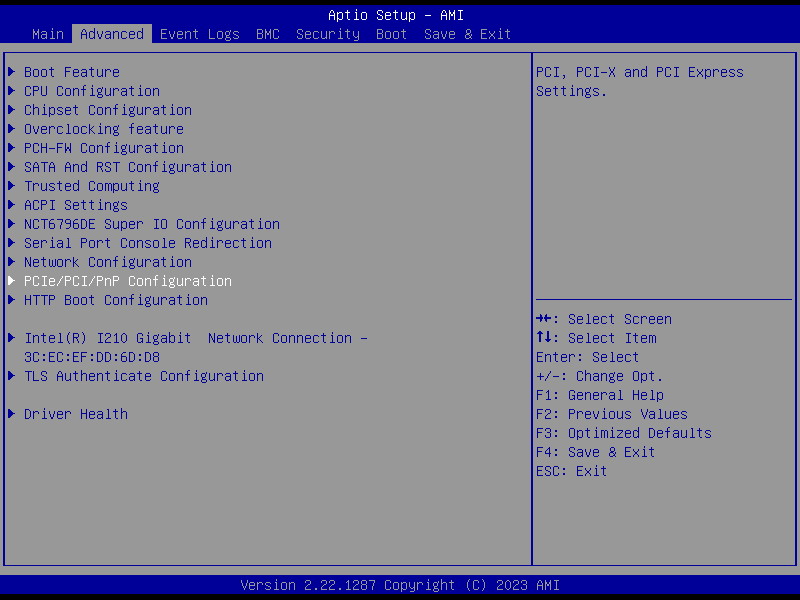Click the arrow beside PCH-FW Configuration
Viewport: 800px width, 600px height.
tap(12, 148)
